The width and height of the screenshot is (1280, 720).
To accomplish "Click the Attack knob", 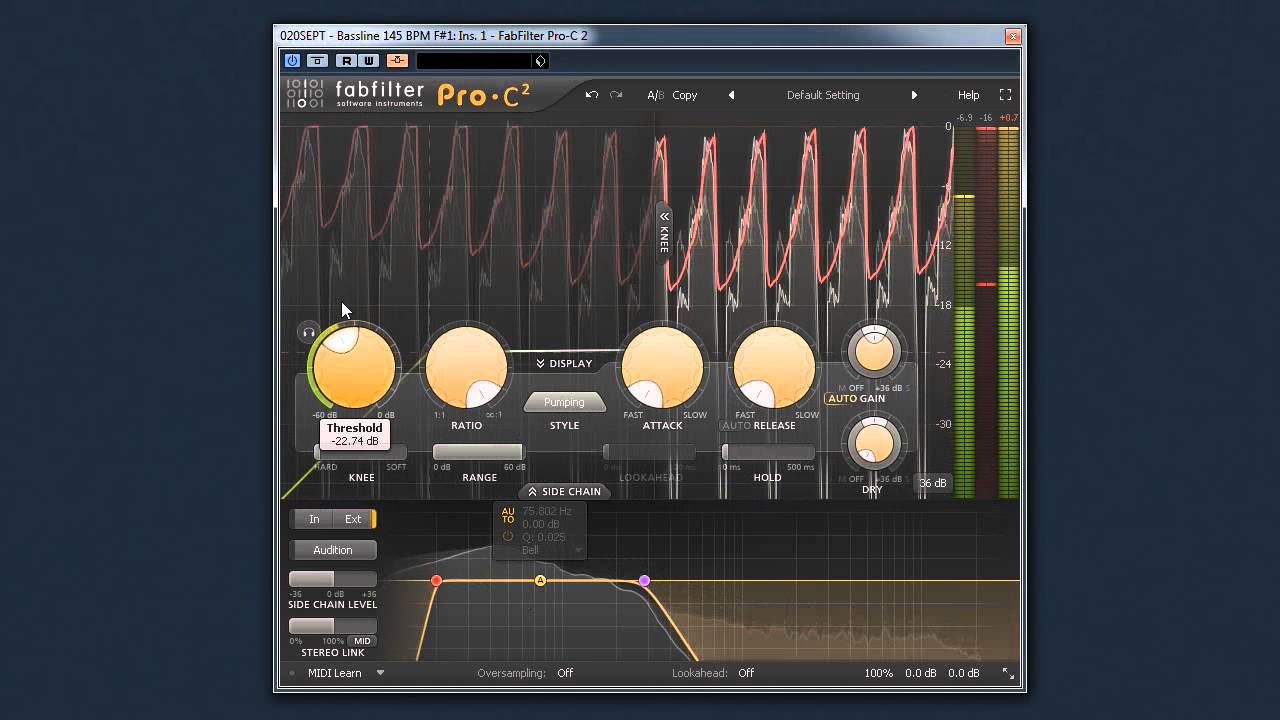I will pyautogui.click(x=662, y=366).
